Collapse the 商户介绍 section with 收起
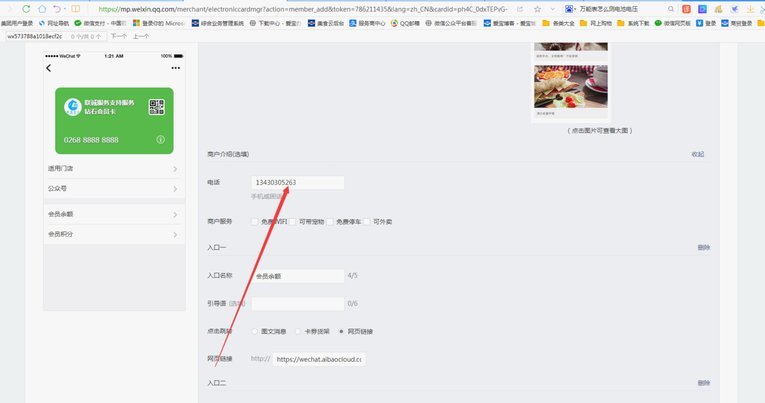This screenshot has height=403, width=765. pos(698,154)
